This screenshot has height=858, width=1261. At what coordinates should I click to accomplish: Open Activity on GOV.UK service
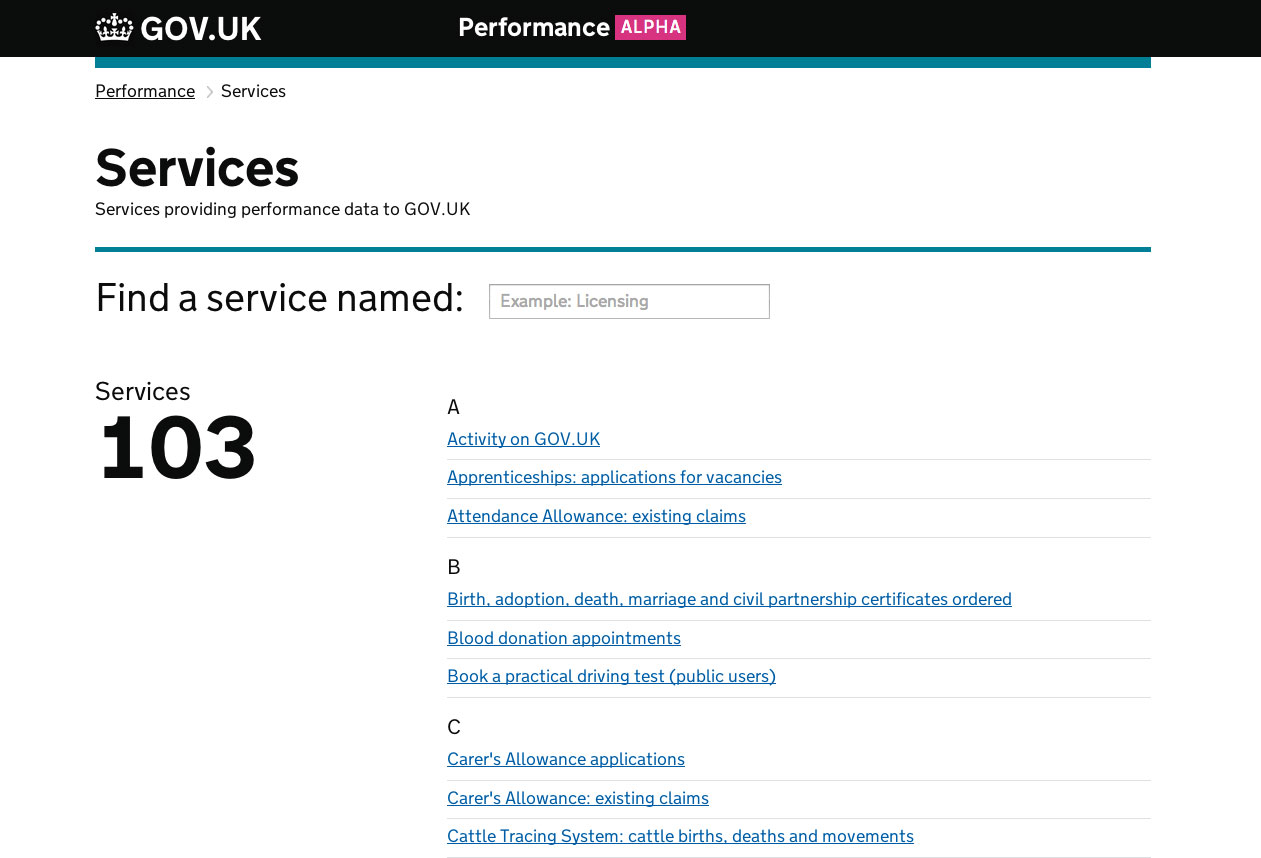523,439
